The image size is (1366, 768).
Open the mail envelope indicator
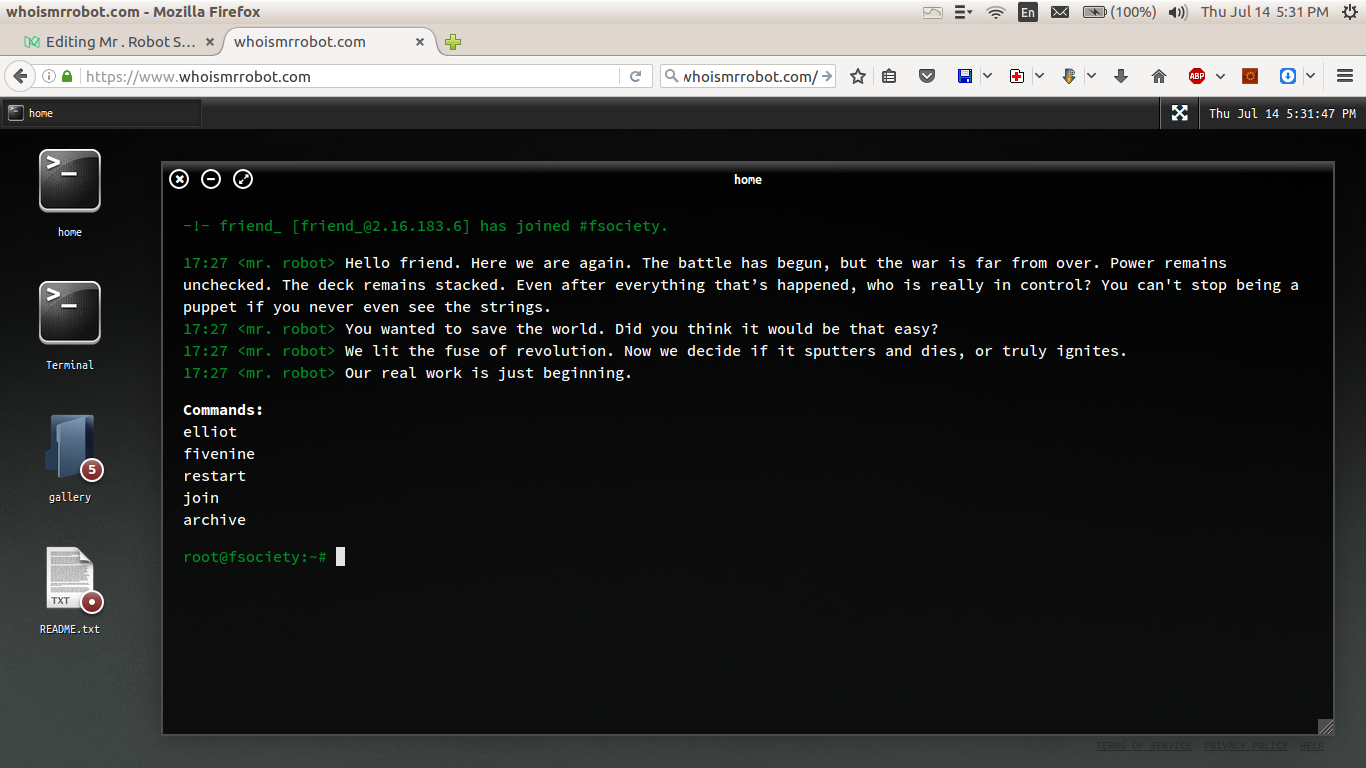(x=1060, y=12)
